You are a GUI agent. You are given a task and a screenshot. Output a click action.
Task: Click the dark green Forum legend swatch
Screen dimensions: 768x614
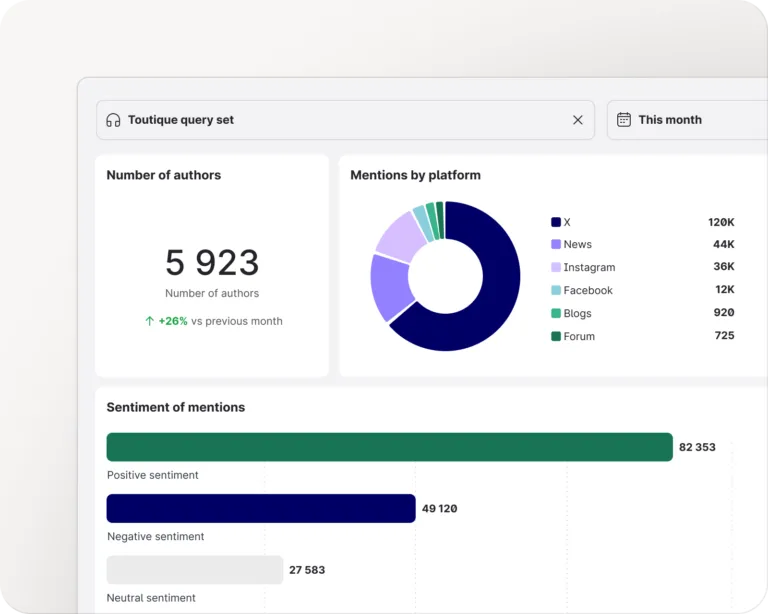point(555,336)
